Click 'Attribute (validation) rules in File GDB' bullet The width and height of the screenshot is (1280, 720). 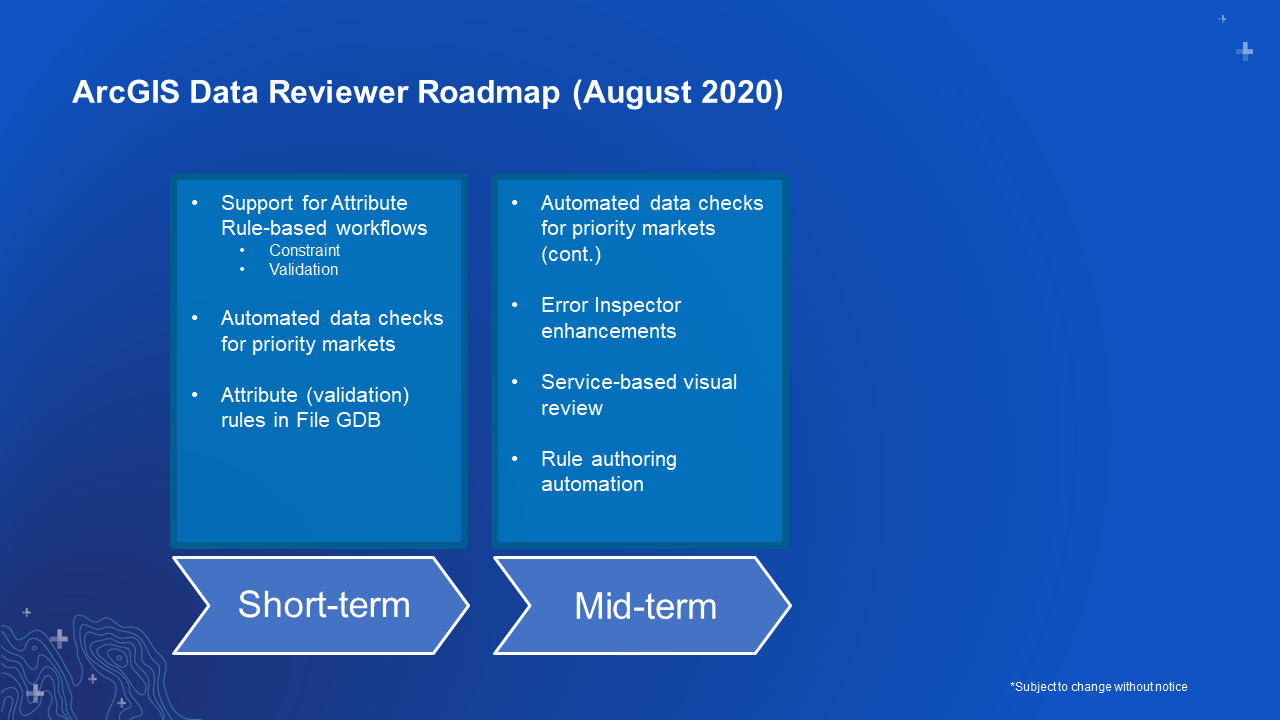pyautogui.click(x=315, y=408)
